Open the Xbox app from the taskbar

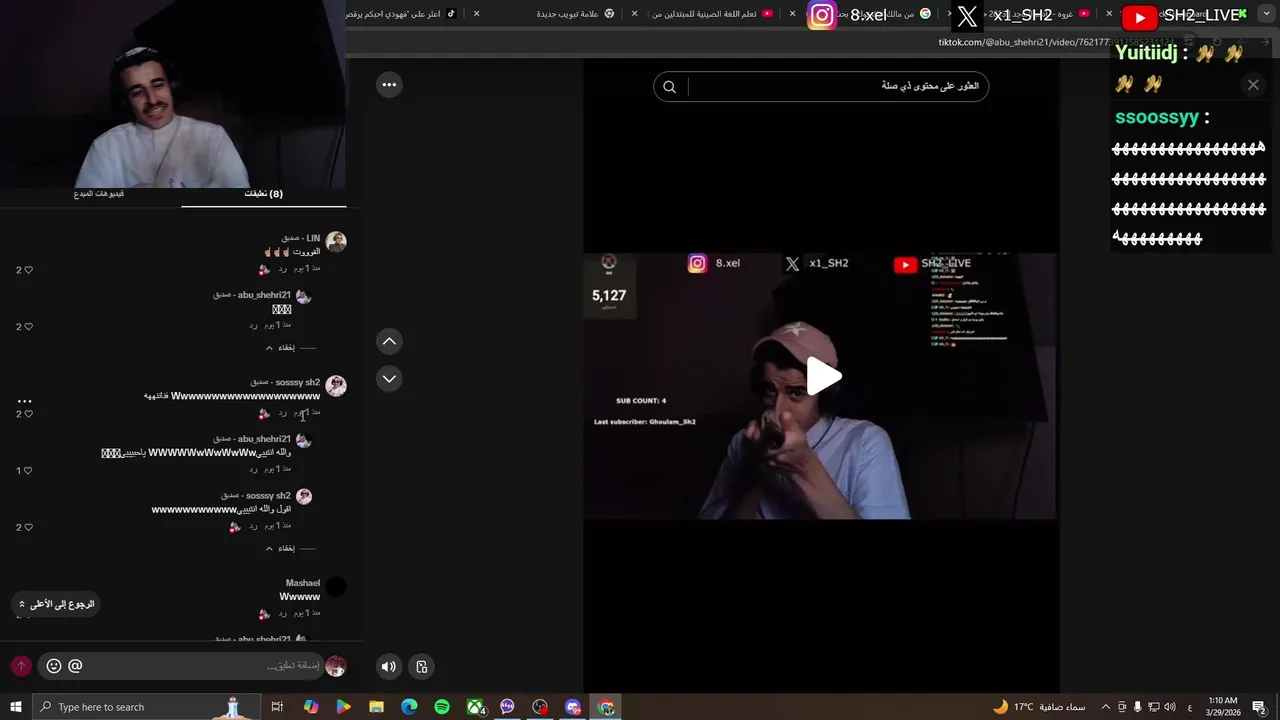[x=475, y=707]
